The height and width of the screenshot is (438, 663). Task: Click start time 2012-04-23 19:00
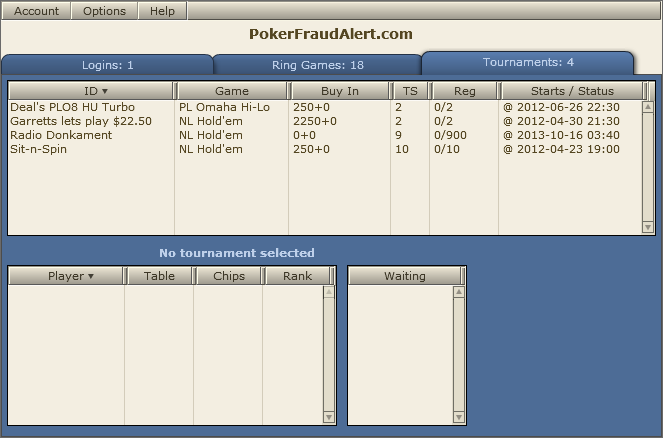coord(562,149)
